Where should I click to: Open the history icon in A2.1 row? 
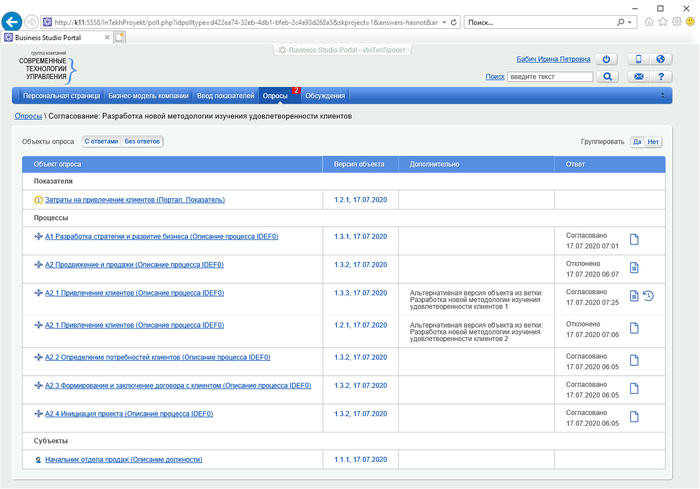point(649,296)
